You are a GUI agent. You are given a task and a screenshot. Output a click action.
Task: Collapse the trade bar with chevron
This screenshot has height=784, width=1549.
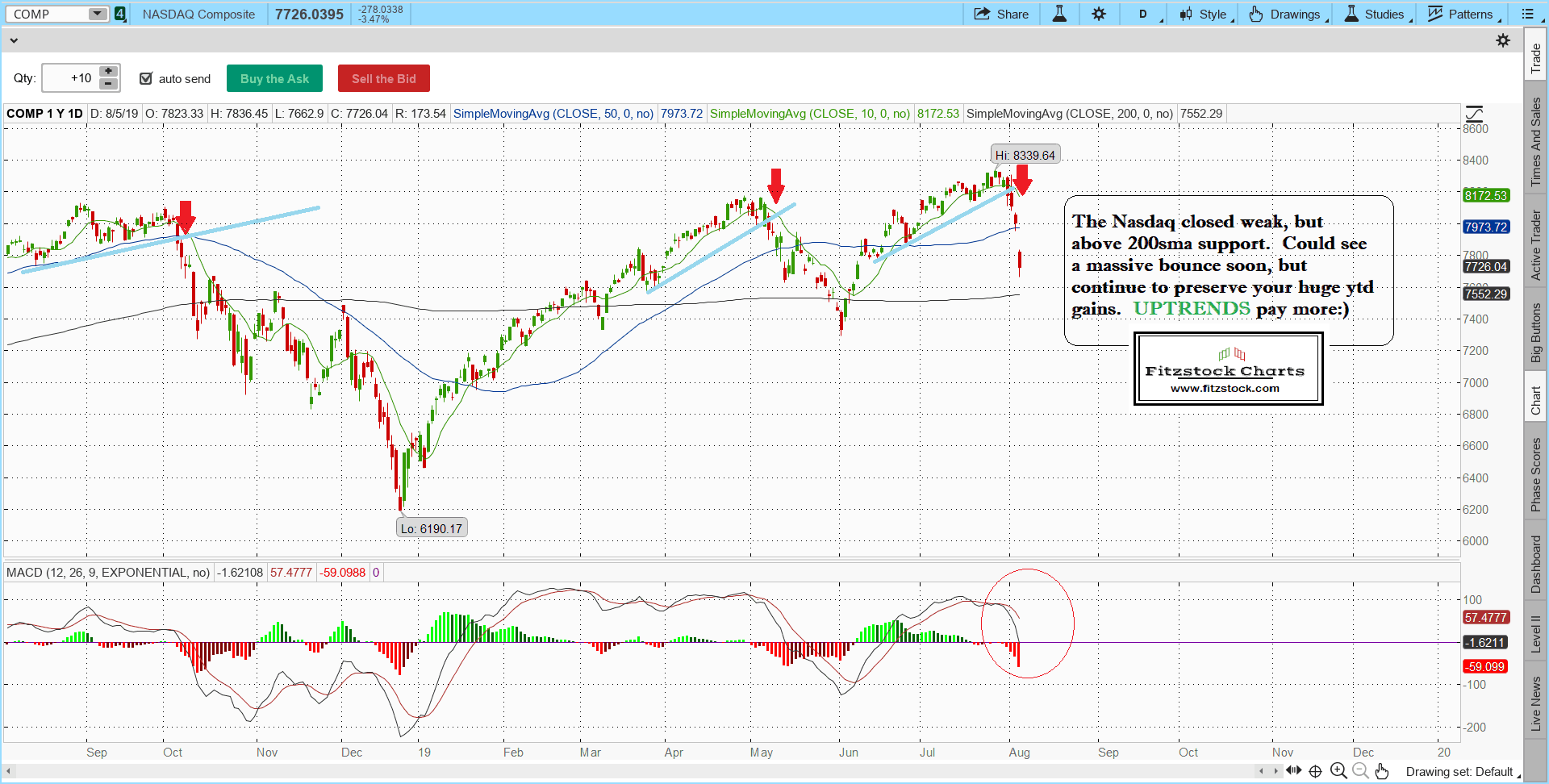pyautogui.click(x=14, y=40)
